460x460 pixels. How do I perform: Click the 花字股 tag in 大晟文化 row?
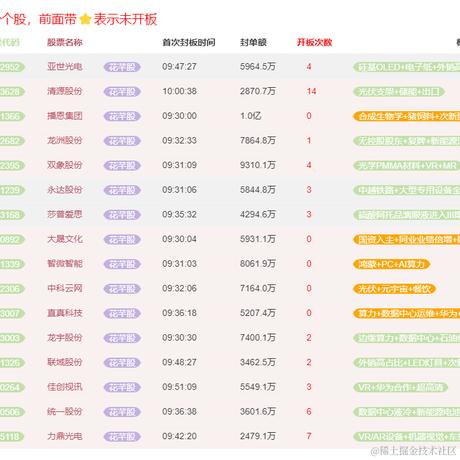[122, 240]
